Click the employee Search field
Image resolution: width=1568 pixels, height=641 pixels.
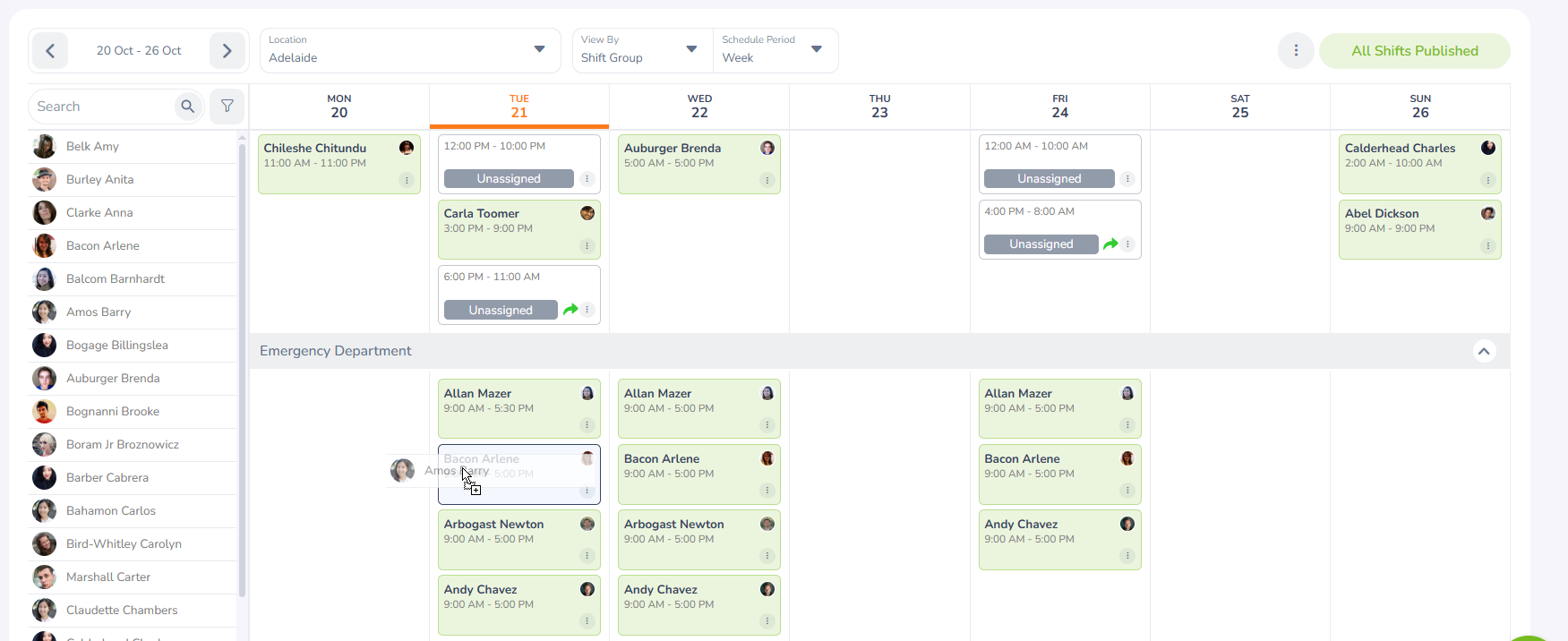click(x=103, y=107)
